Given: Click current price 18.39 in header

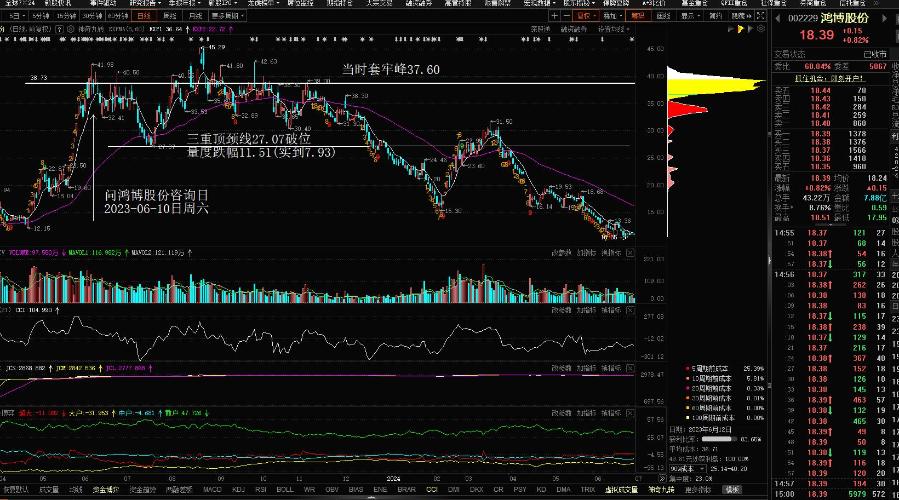Looking at the screenshot, I should [816, 35].
